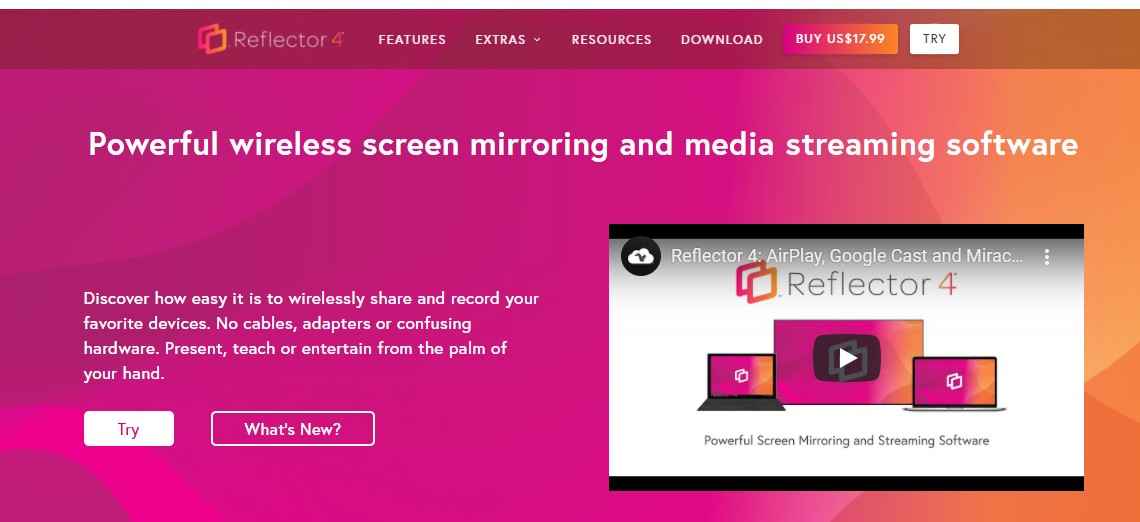This screenshot has height=522, width=1140.
Task: Click the cloud channel avatar on the video
Action: 641,256
